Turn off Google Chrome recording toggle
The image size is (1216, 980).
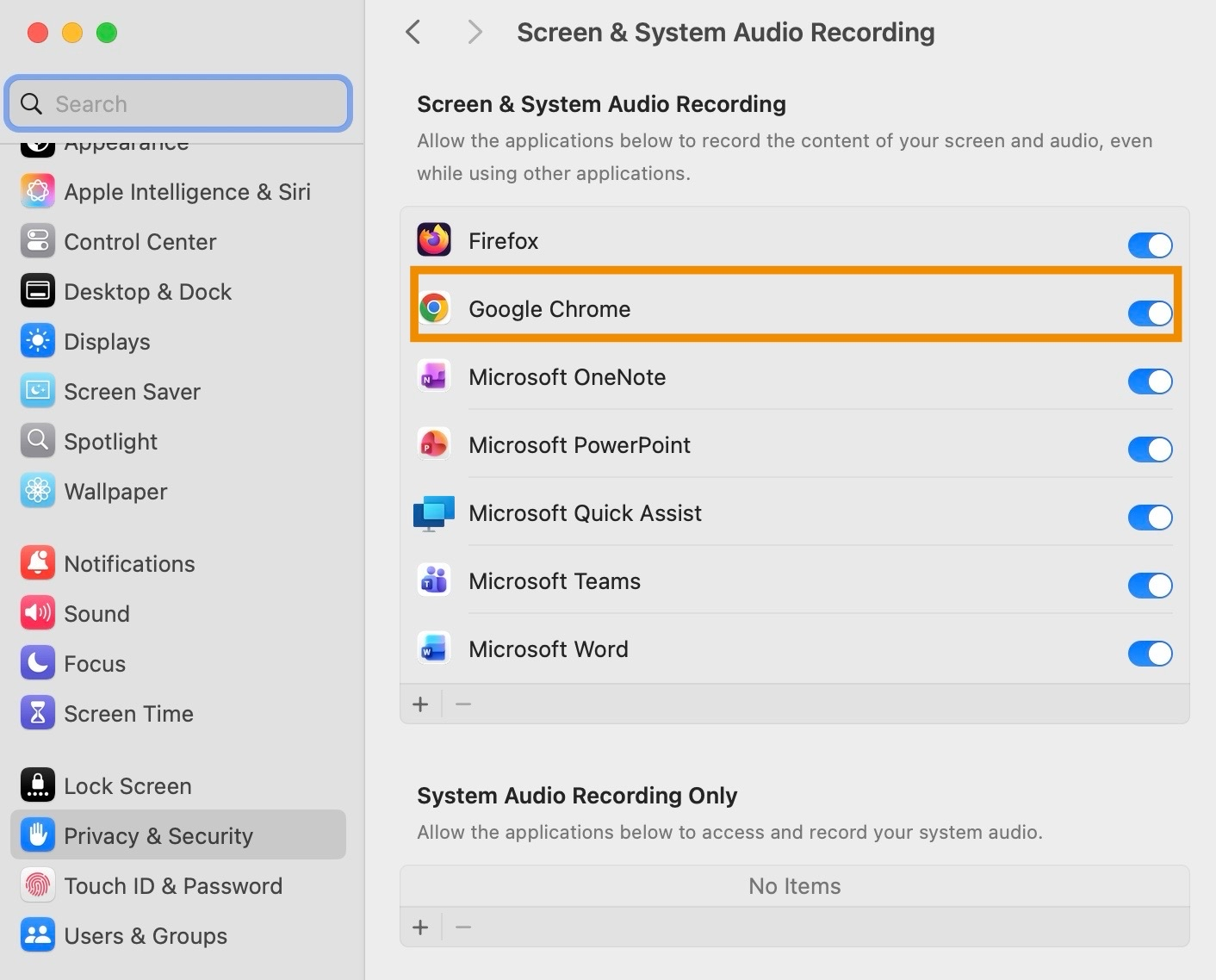tap(1150, 313)
